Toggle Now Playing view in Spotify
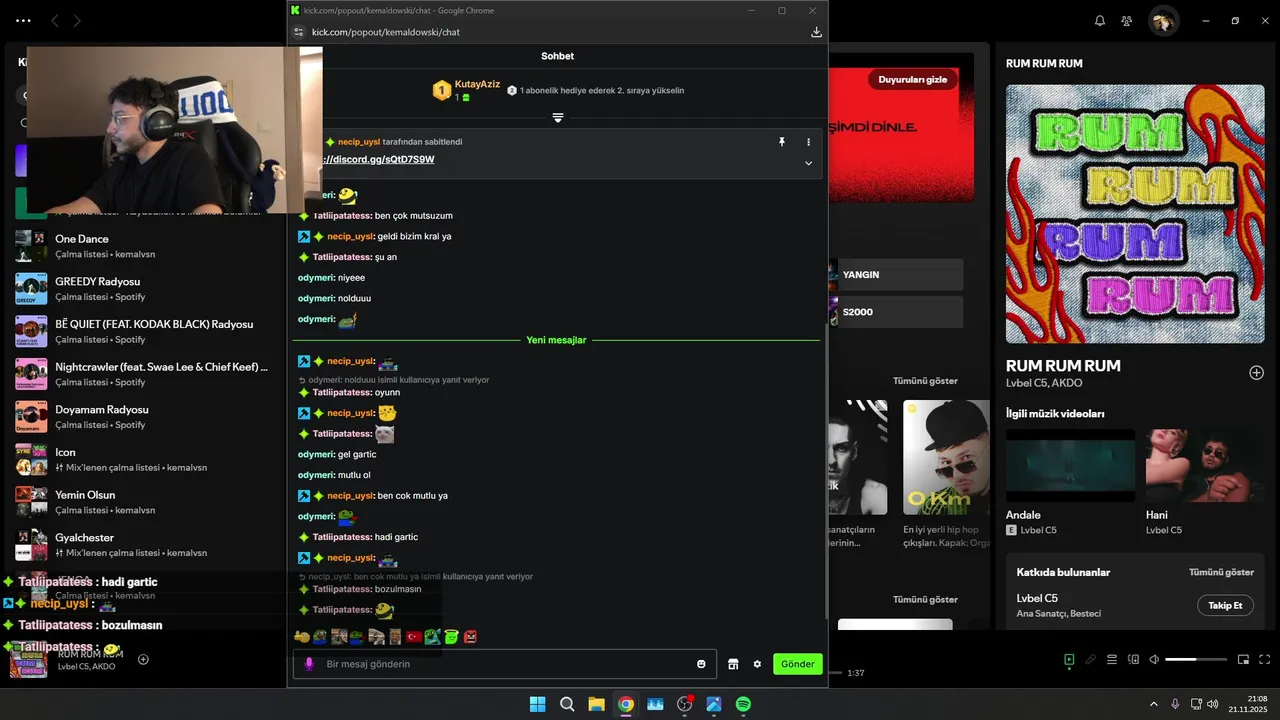The height and width of the screenshot is (720, 1280). tap(1069, 660)
